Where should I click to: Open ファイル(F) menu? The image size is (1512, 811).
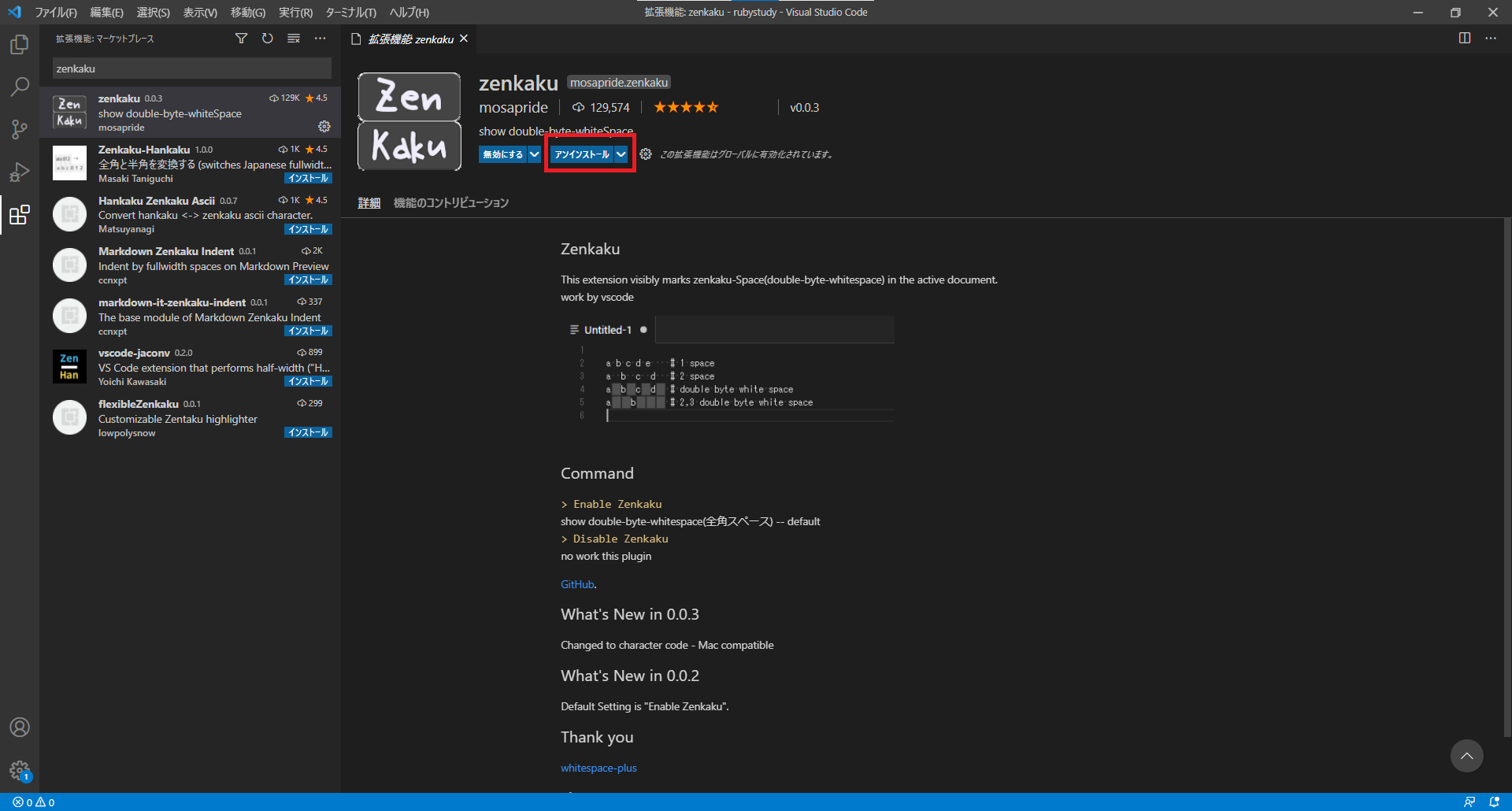point(56,12)
